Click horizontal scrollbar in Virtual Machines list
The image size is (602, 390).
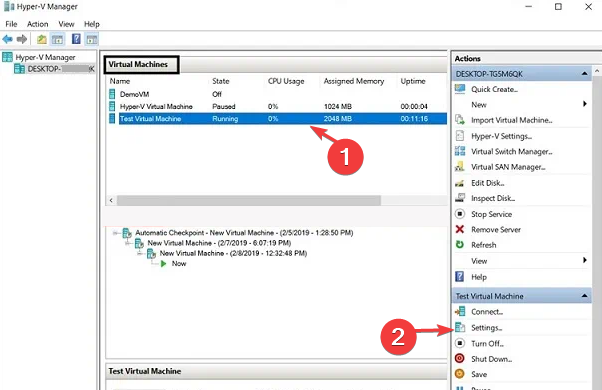(x=249, y=200)
